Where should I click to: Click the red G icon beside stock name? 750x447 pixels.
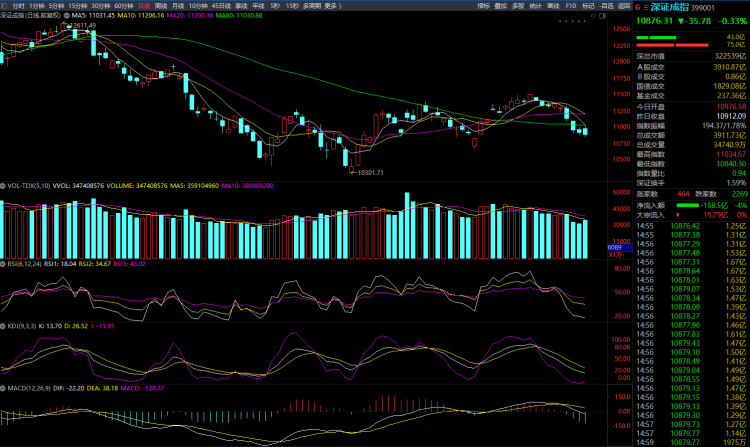tap(636, 7)
